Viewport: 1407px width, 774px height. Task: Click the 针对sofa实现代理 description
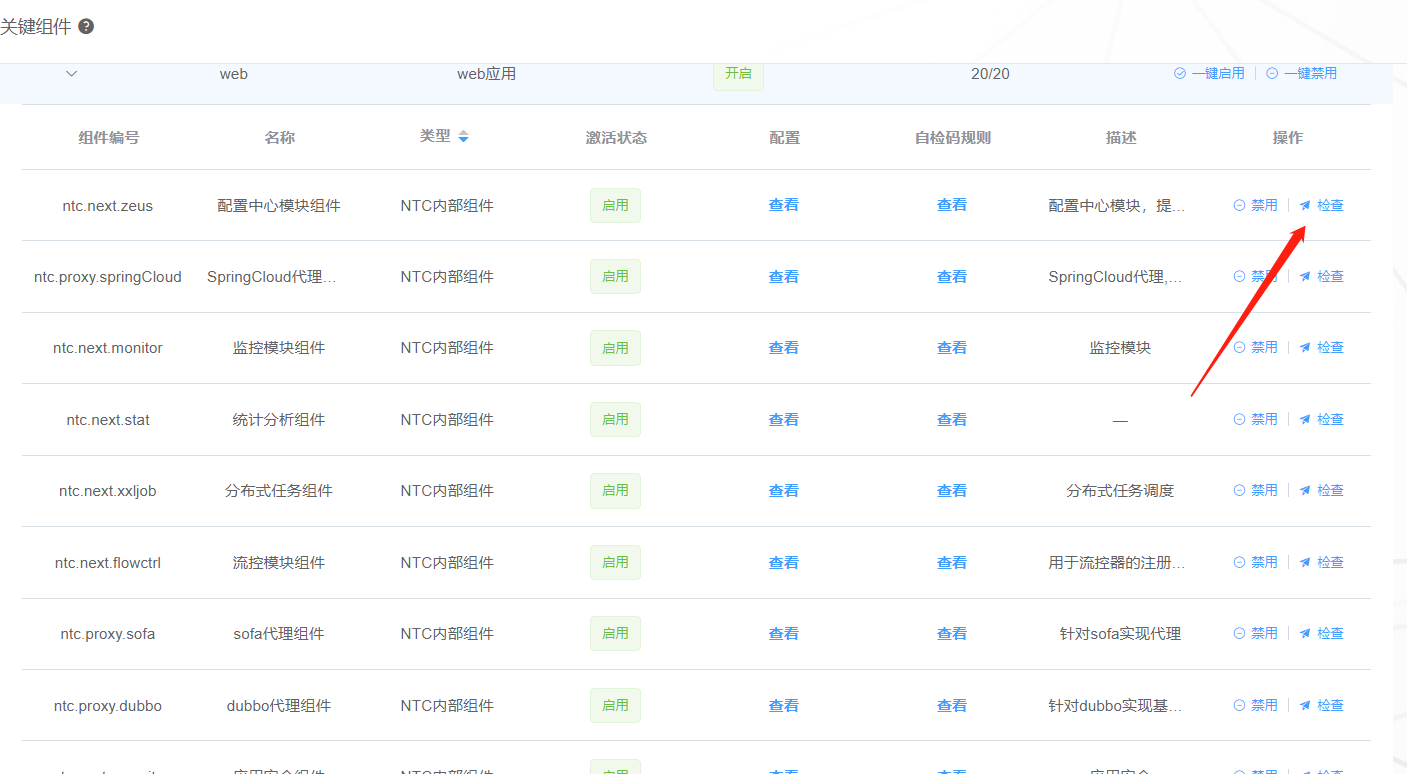coord(1120,634)
